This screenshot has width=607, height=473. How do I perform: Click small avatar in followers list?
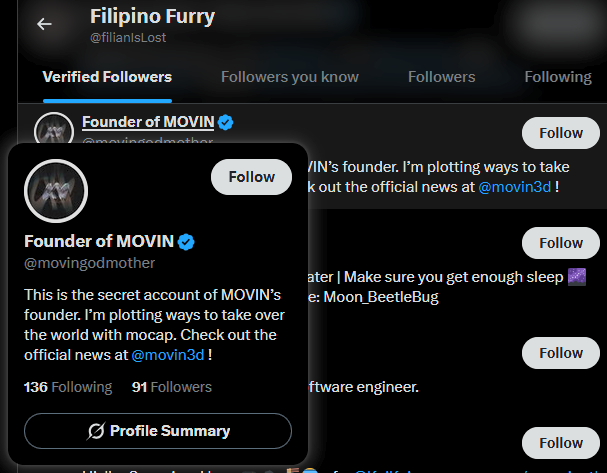coord(54,130)
